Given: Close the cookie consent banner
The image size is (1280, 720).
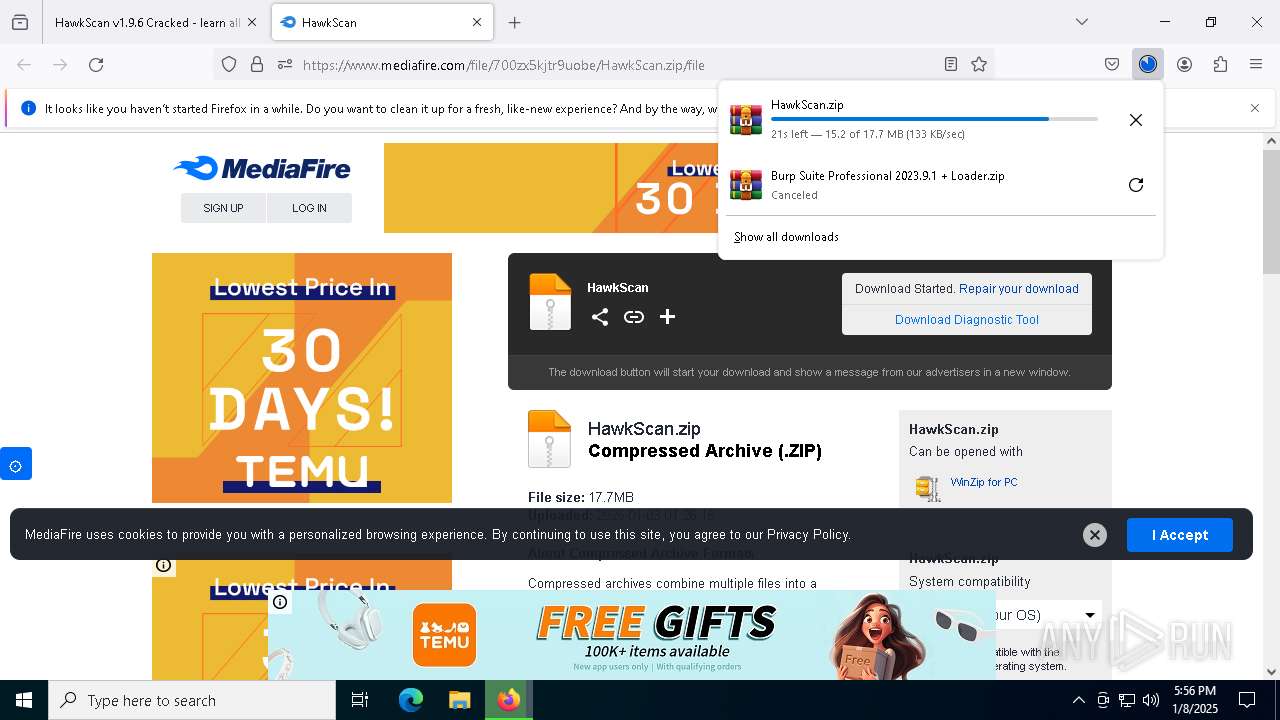Looking at the screenshot, I should (x=1095, y=535).
